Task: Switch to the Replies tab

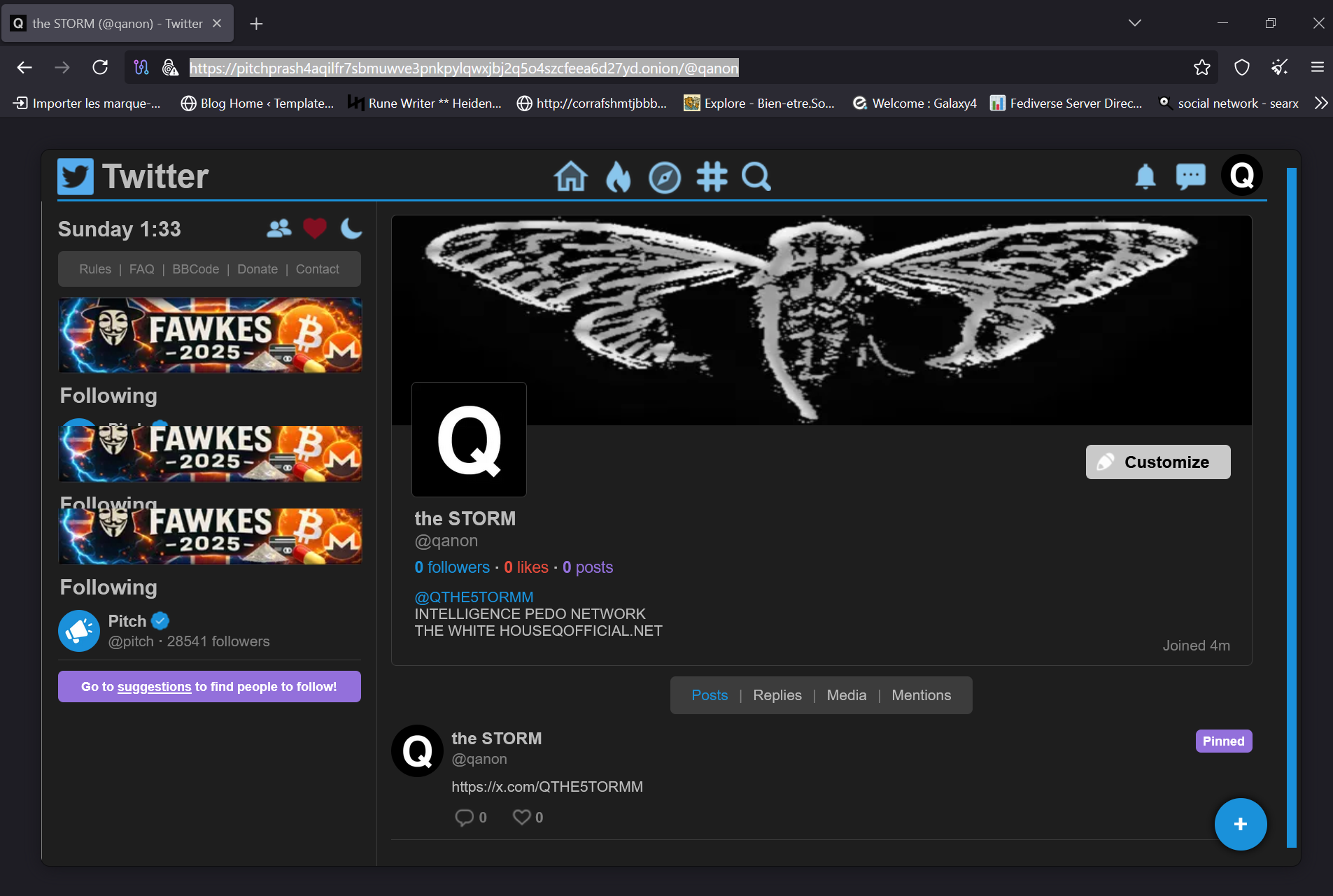Action: (777, 695)
